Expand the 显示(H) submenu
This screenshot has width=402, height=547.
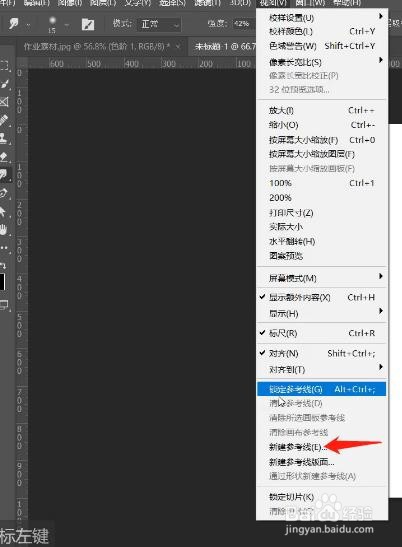pyautogui.click(x=321, y=313)
